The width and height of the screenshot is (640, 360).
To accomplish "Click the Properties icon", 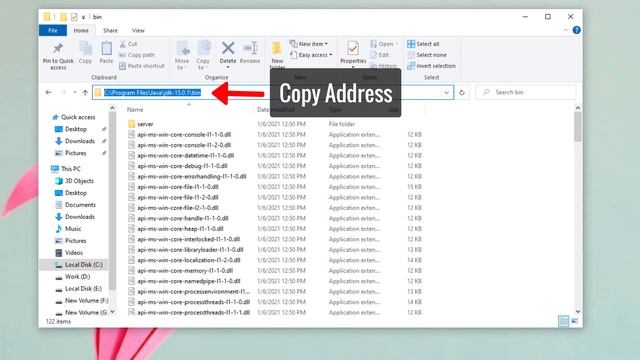I will click(x=353, y=49).
